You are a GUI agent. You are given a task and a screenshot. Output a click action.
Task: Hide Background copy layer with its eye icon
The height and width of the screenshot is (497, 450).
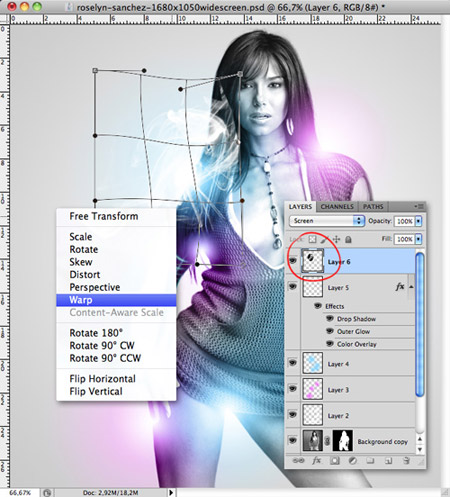coord(293,441)
